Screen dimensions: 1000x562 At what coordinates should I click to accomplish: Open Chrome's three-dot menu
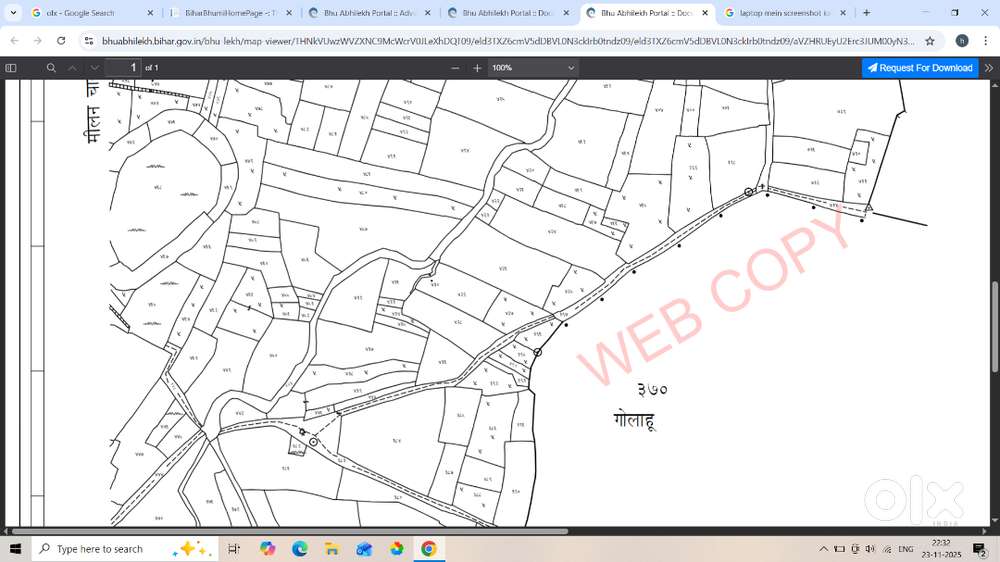pos(986,41)
